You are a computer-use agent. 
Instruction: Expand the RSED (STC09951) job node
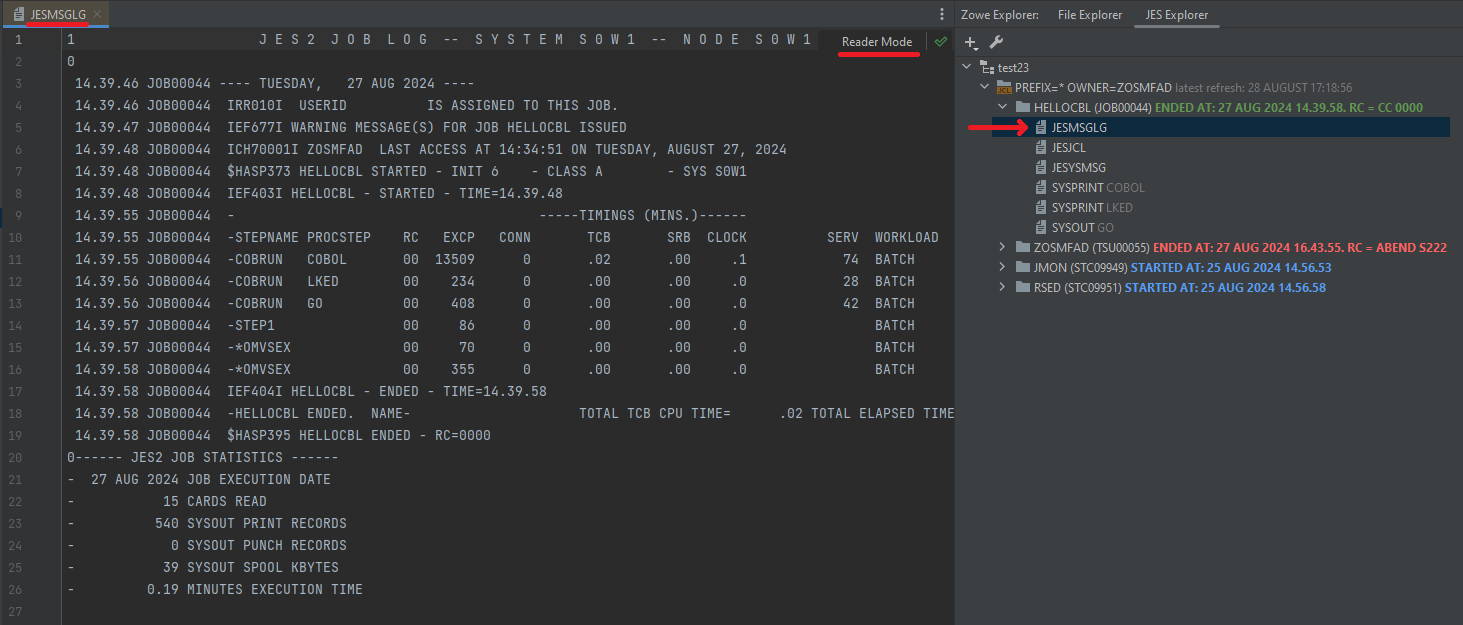[1002, 287]
